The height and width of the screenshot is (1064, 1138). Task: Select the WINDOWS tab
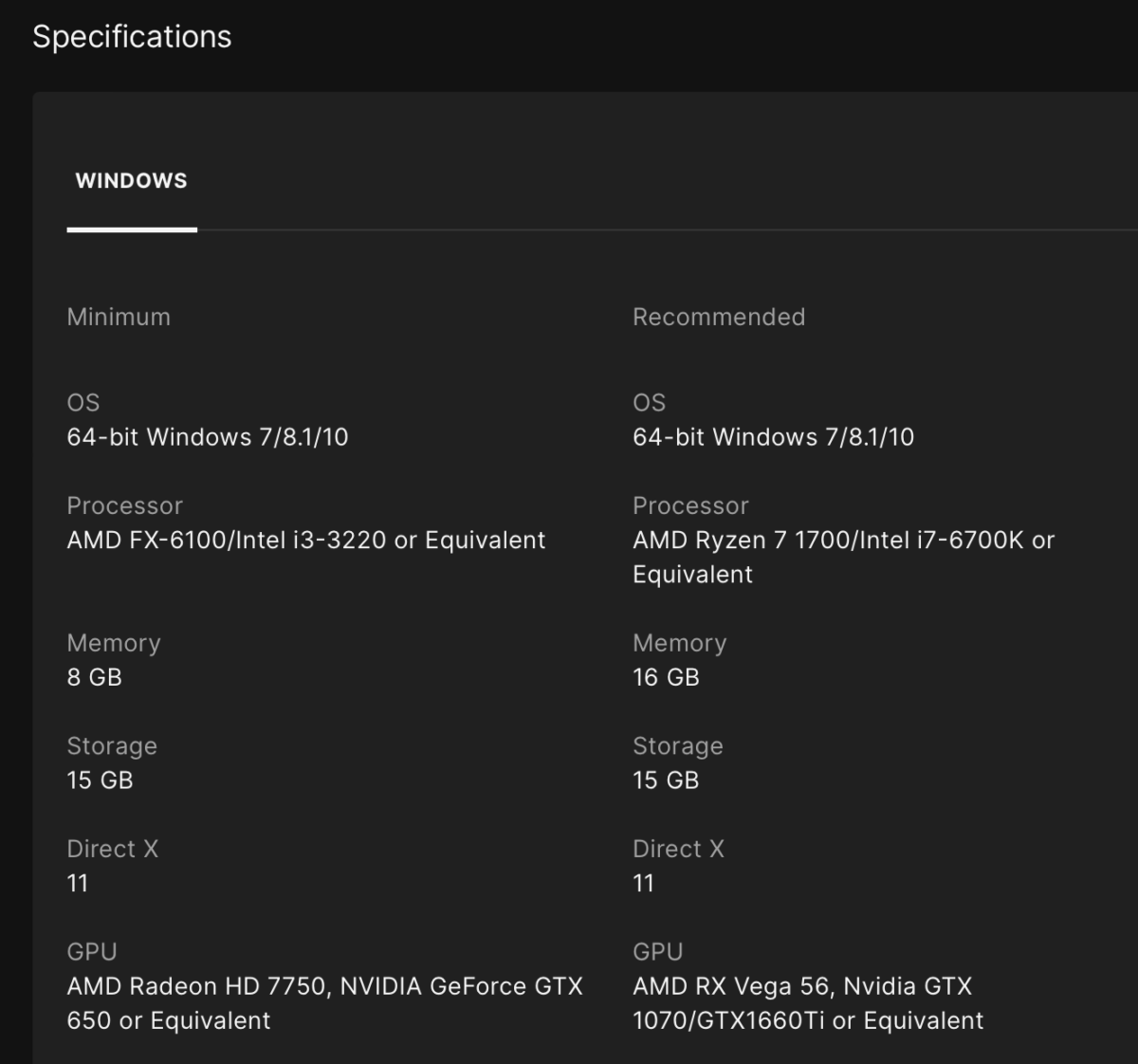tap(131, 181)
